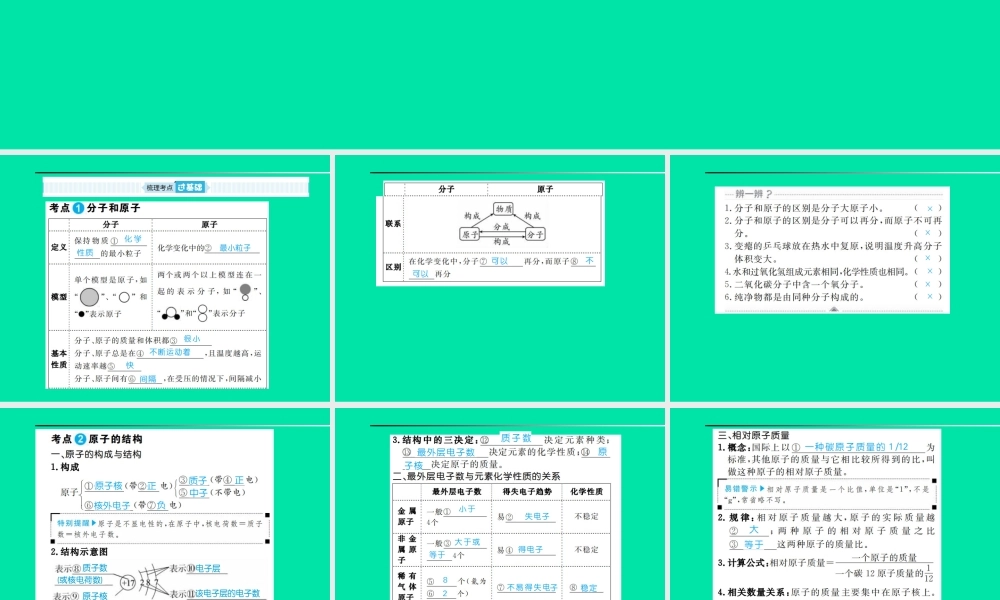
Task: Click the heading 二、最外层电子数与元素化学性质的关系
Action: coord(476,477)
